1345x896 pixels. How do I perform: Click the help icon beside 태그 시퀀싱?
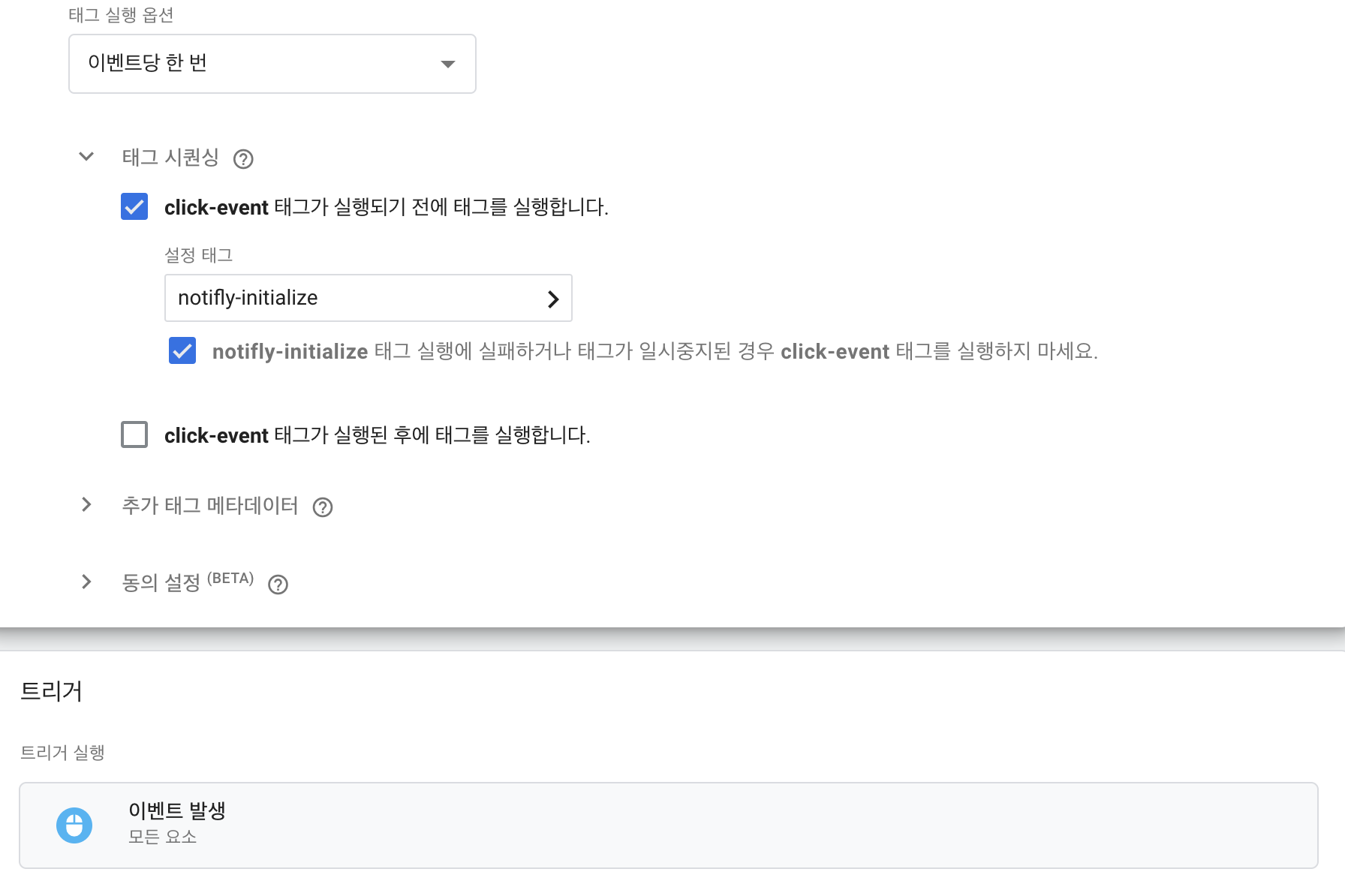point(243,158)
